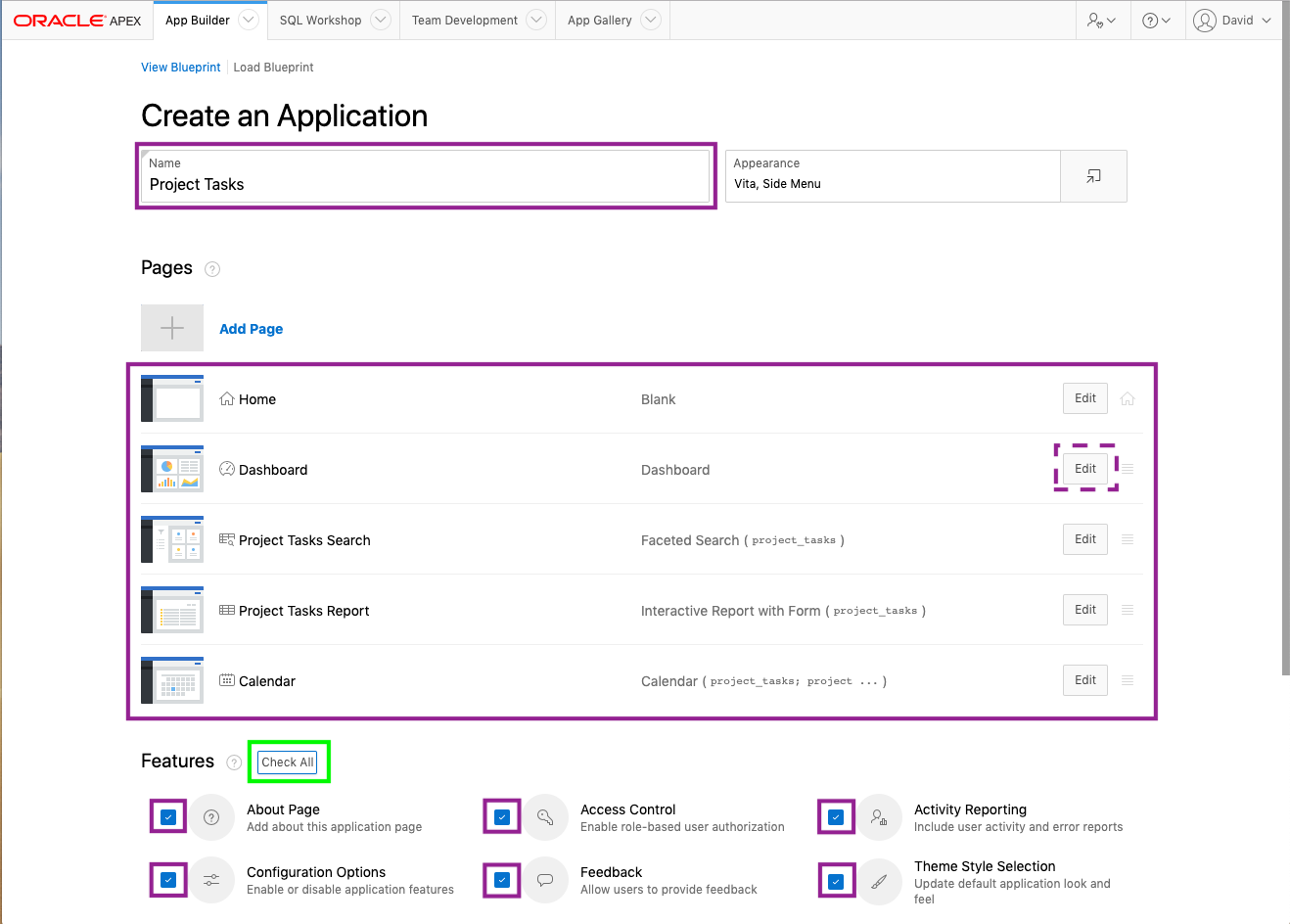The image size is (1290, 924).
Task: Click the Add Page plus icon
Action: click(172, 328)
